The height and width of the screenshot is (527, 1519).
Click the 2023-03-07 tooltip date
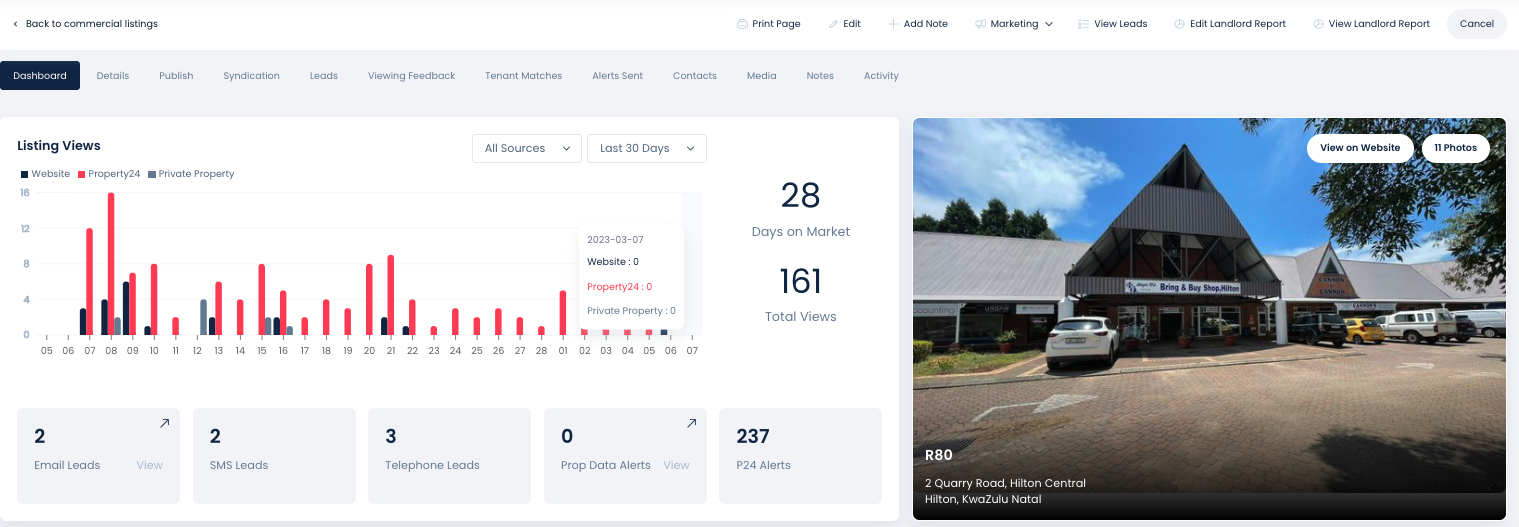click(x=615, y=240)
